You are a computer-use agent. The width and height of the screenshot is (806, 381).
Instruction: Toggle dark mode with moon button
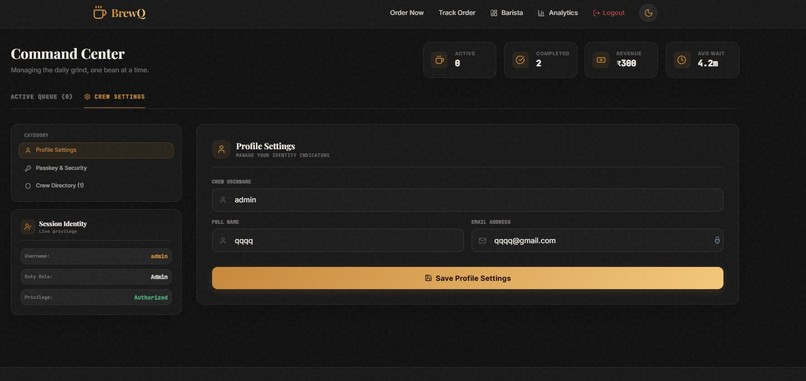[x=648, y=13]
